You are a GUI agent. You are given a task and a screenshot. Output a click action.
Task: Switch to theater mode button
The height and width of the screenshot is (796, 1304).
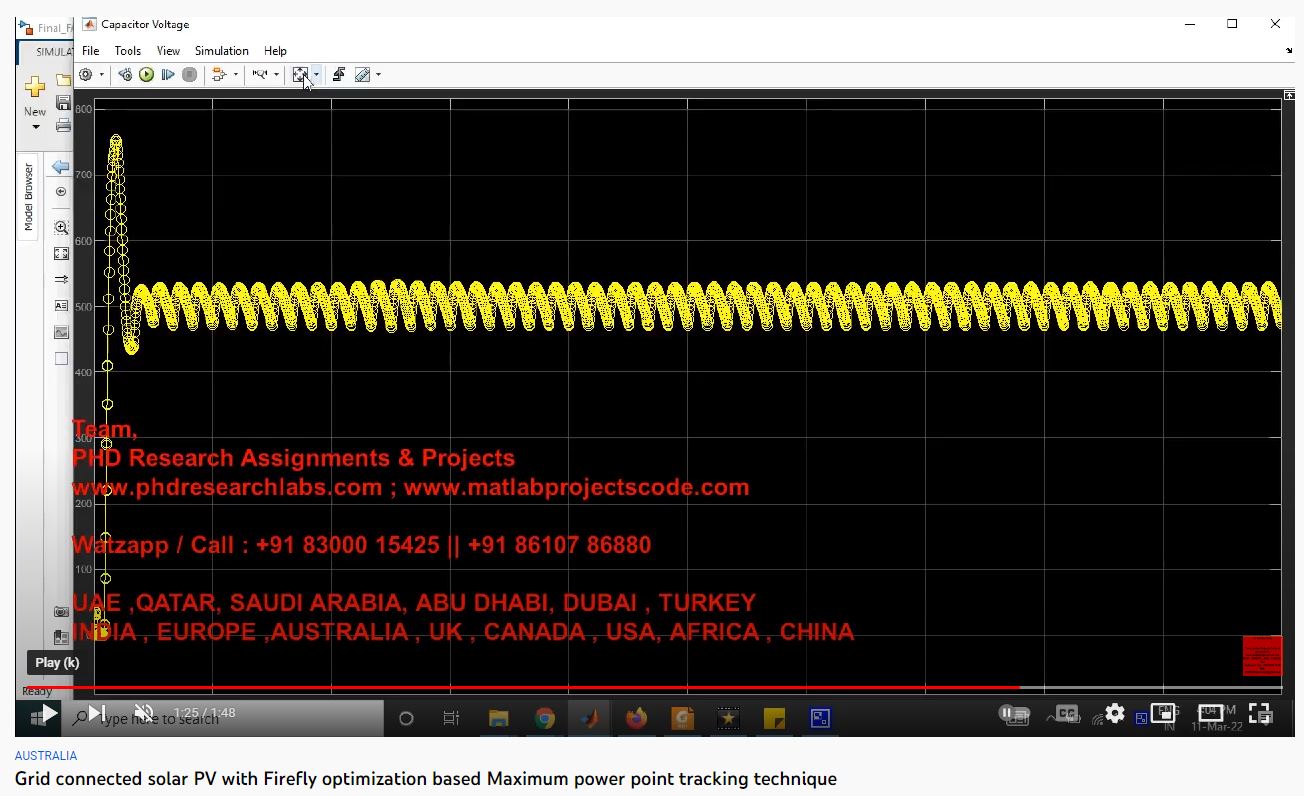[1211, 714]
